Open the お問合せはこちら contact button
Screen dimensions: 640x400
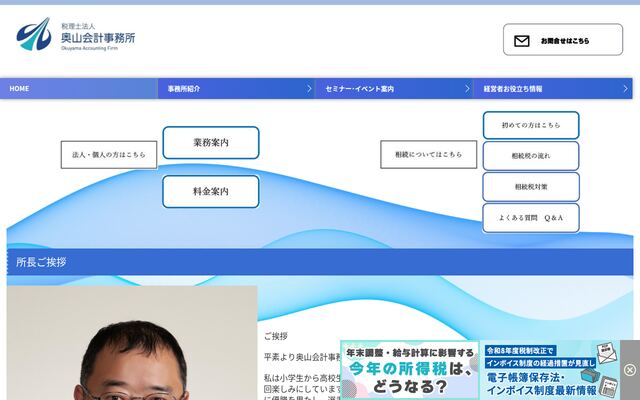(x=563, y=40)
